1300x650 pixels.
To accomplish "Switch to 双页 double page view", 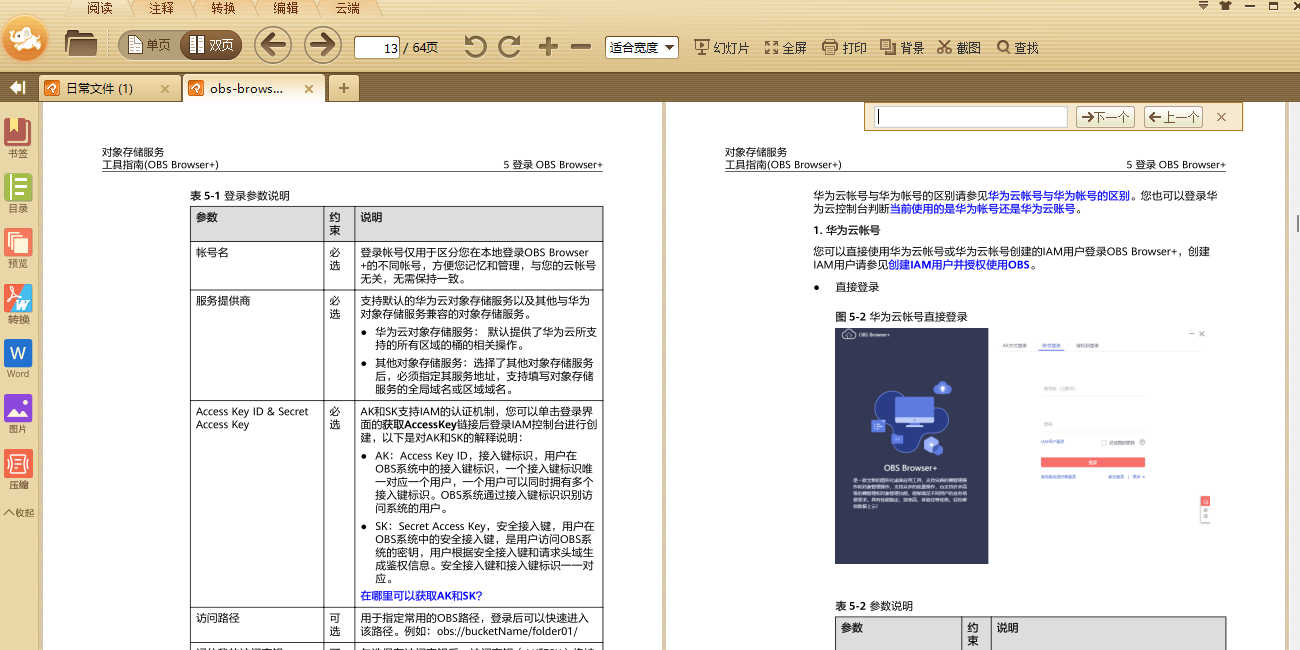I will [x=211, y=45].
